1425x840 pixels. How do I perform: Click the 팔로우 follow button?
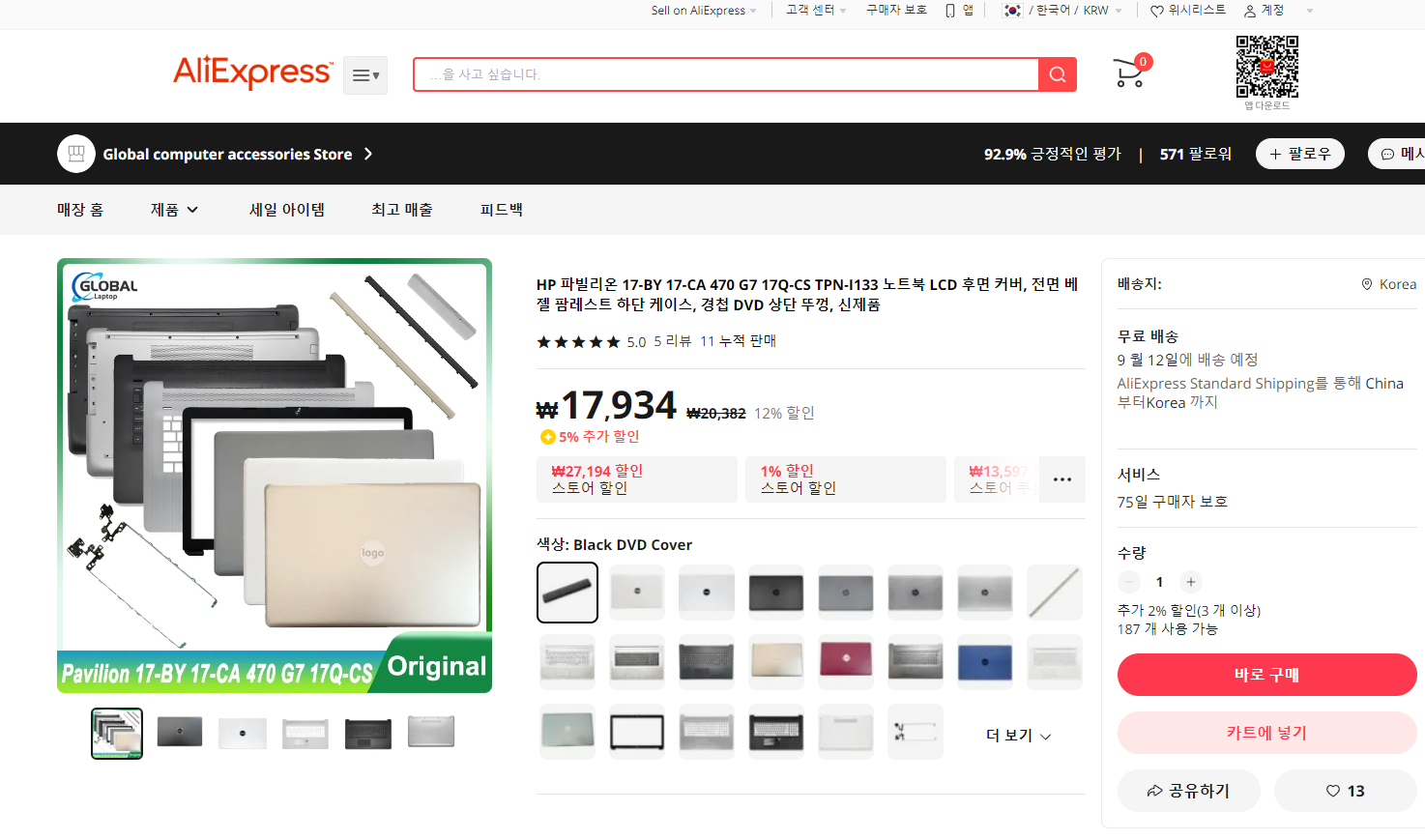click(x=1299, y=154)
